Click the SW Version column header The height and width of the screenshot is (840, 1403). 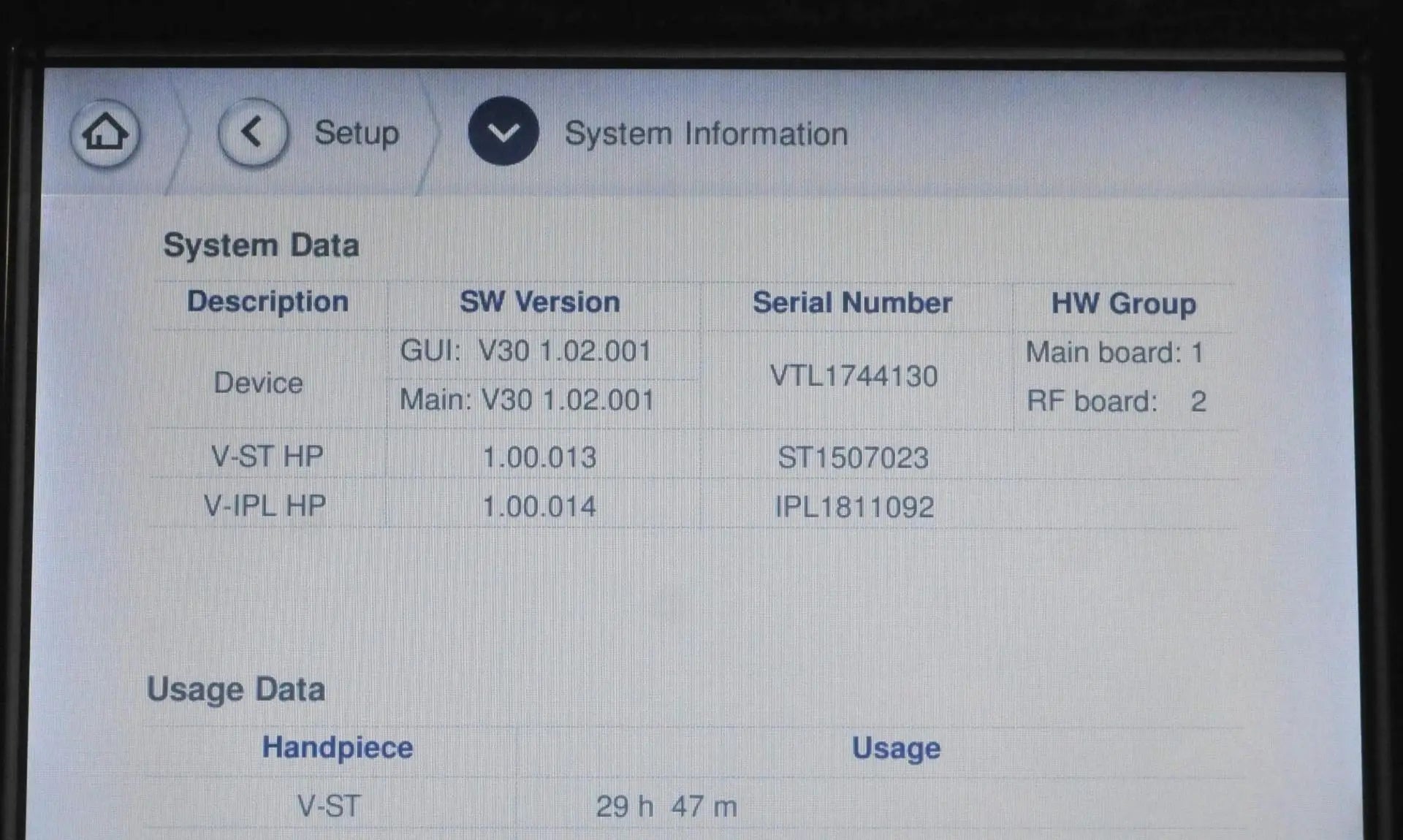[x=539, y=302]
